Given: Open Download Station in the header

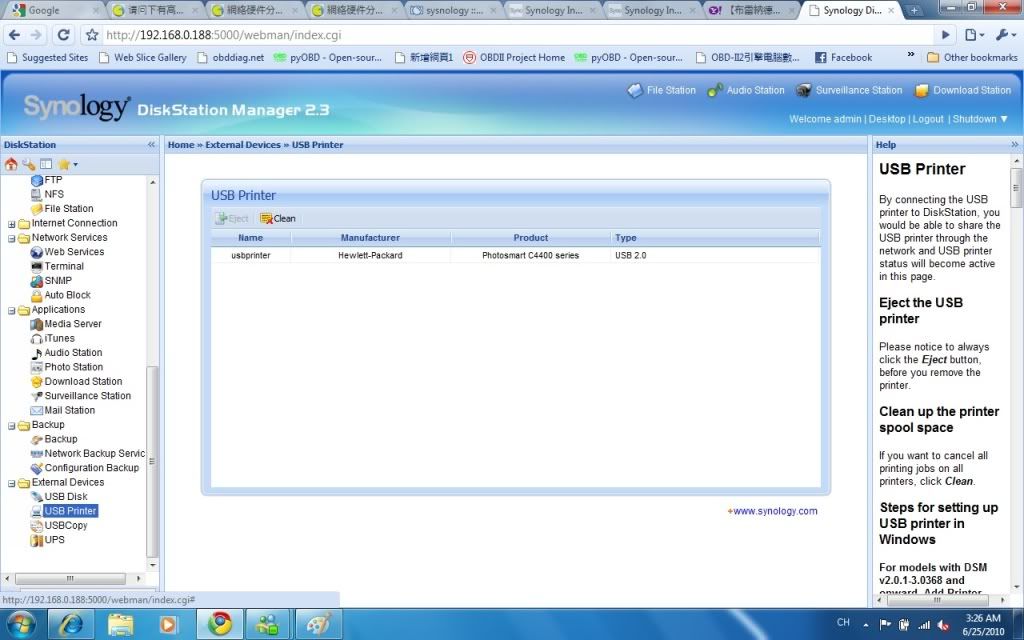Looking at the screenshot, I should click(962, 90).
